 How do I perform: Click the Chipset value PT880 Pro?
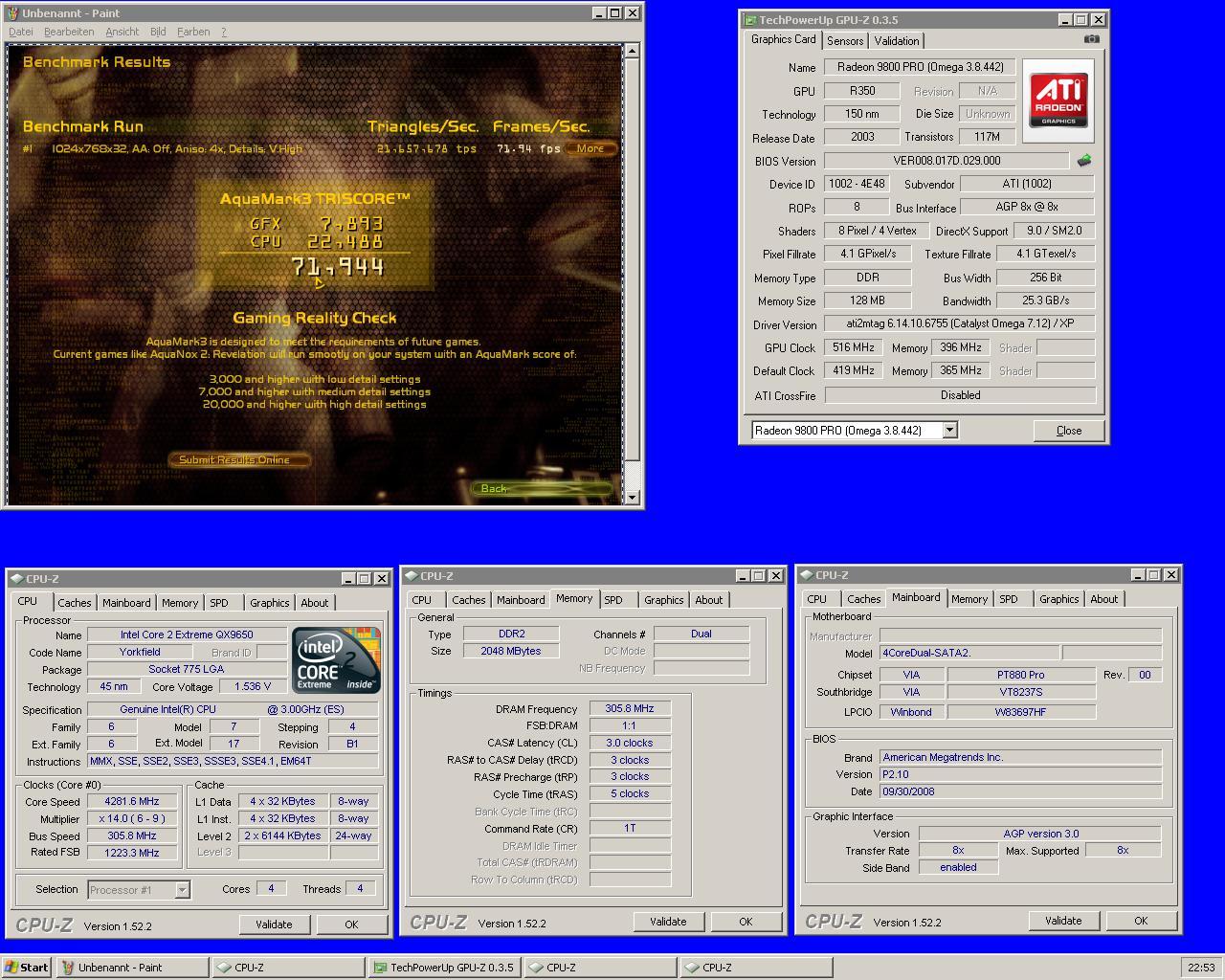click(1021, 675)
